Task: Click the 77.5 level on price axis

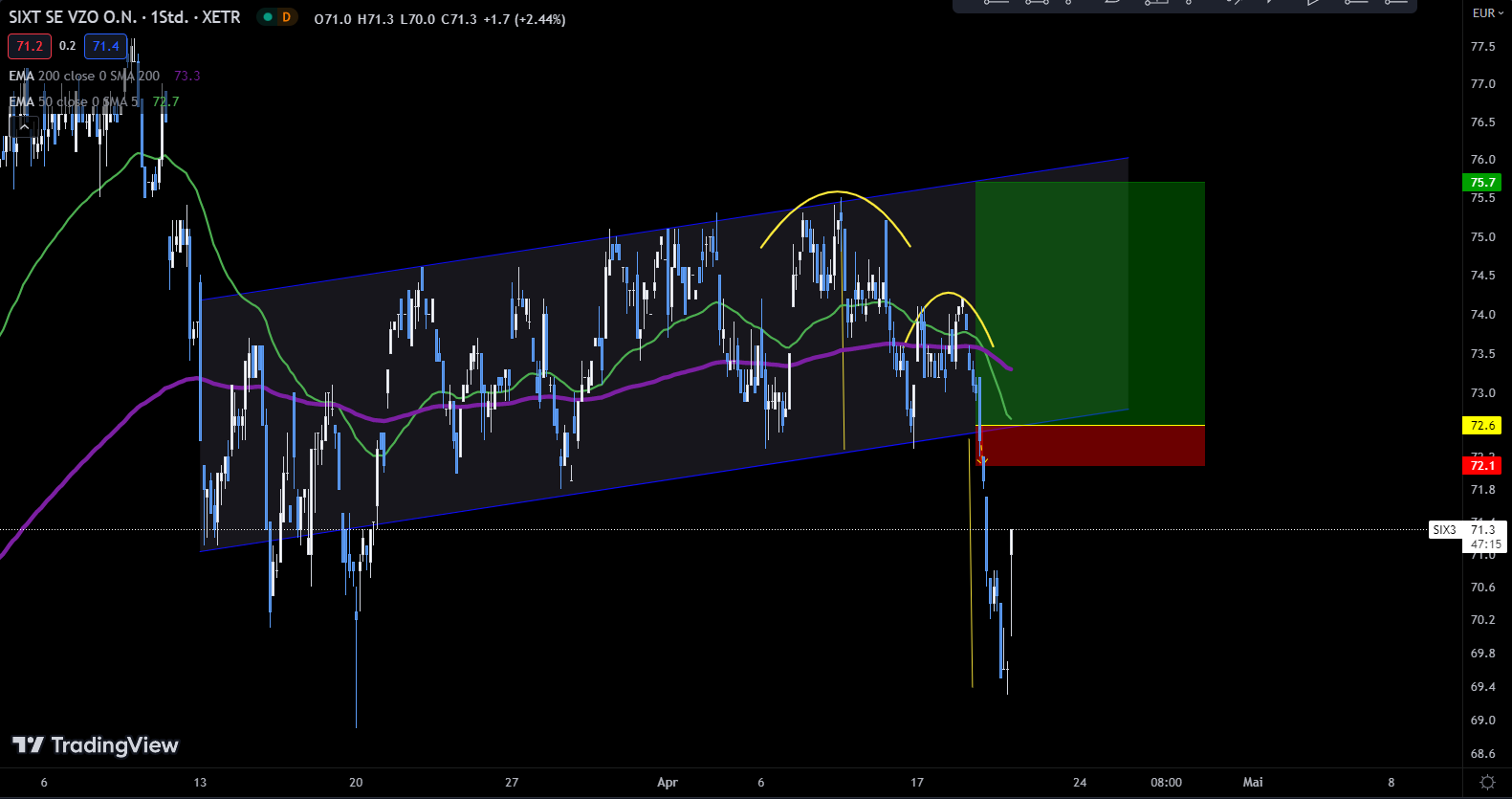Action: (x=1482, y=47)
